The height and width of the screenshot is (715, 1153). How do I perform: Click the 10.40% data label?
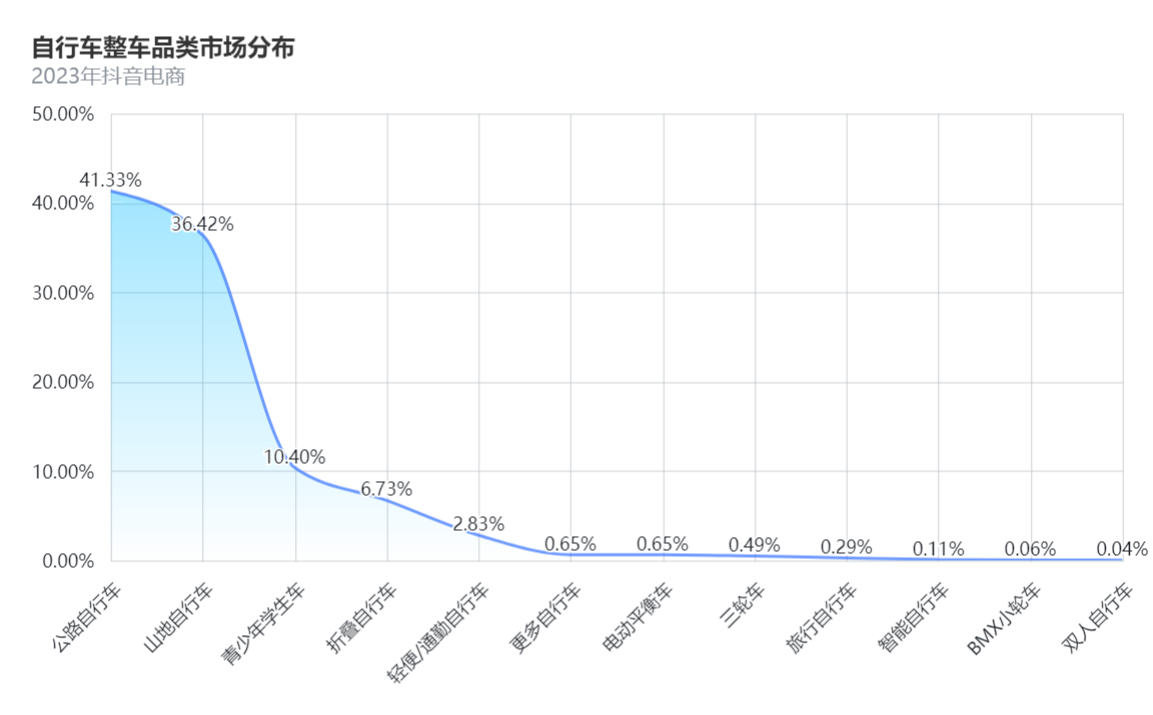pyautogui.click(x=294, y=457)
